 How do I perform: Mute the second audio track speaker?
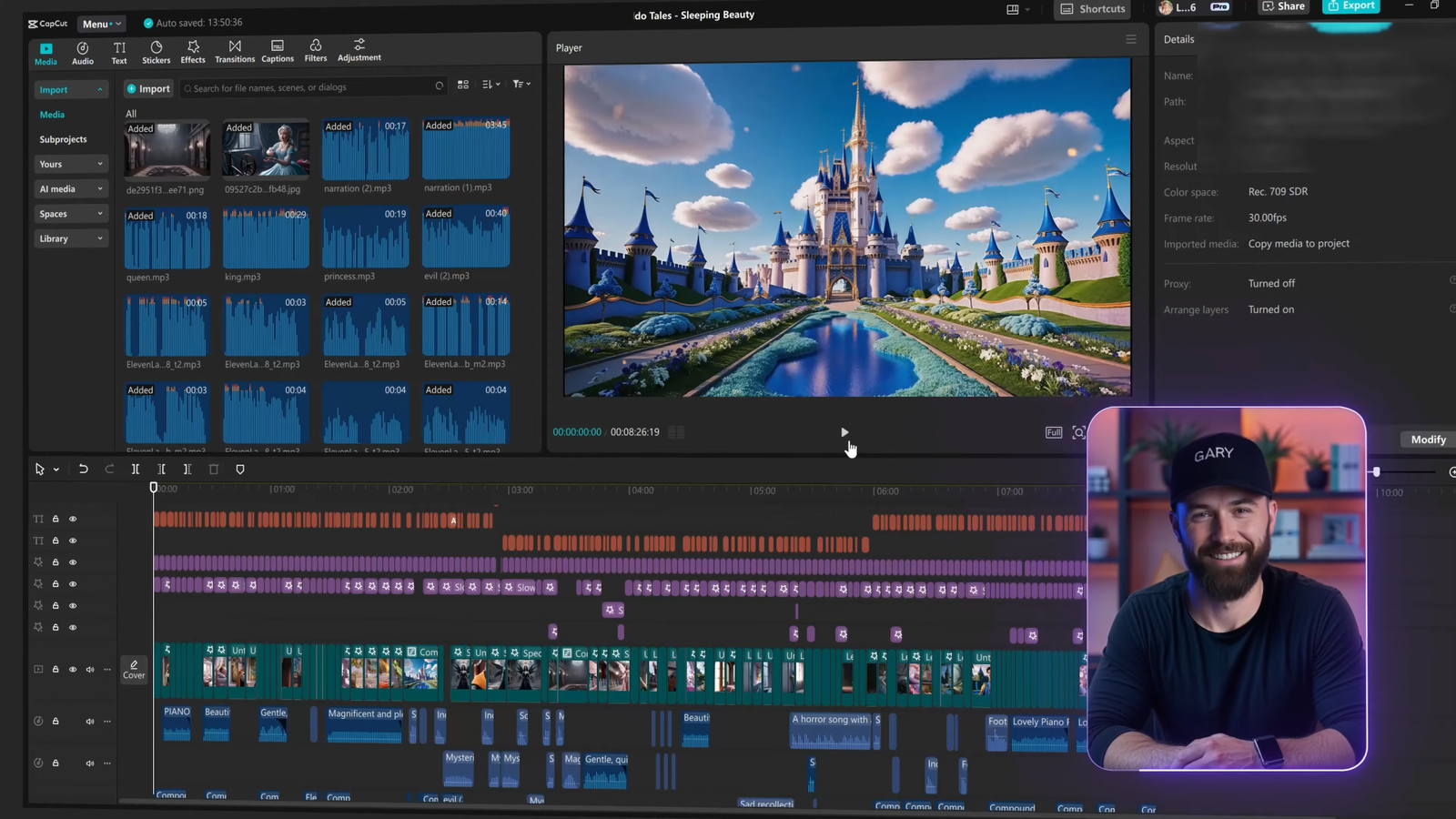[90, 763]
